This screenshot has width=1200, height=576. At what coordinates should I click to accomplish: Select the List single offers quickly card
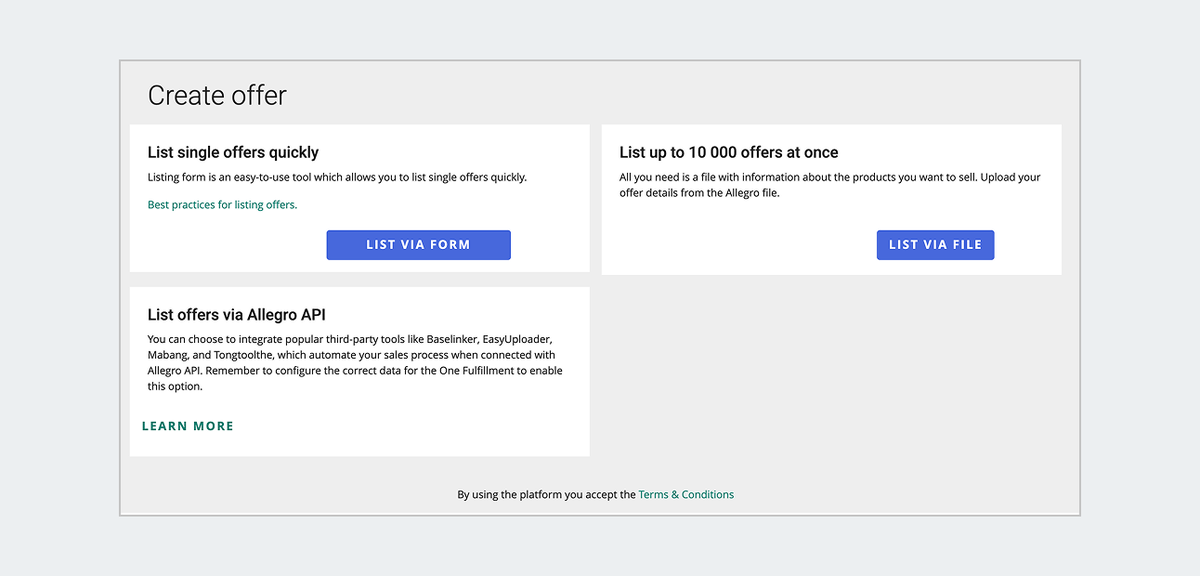point(360,198)
